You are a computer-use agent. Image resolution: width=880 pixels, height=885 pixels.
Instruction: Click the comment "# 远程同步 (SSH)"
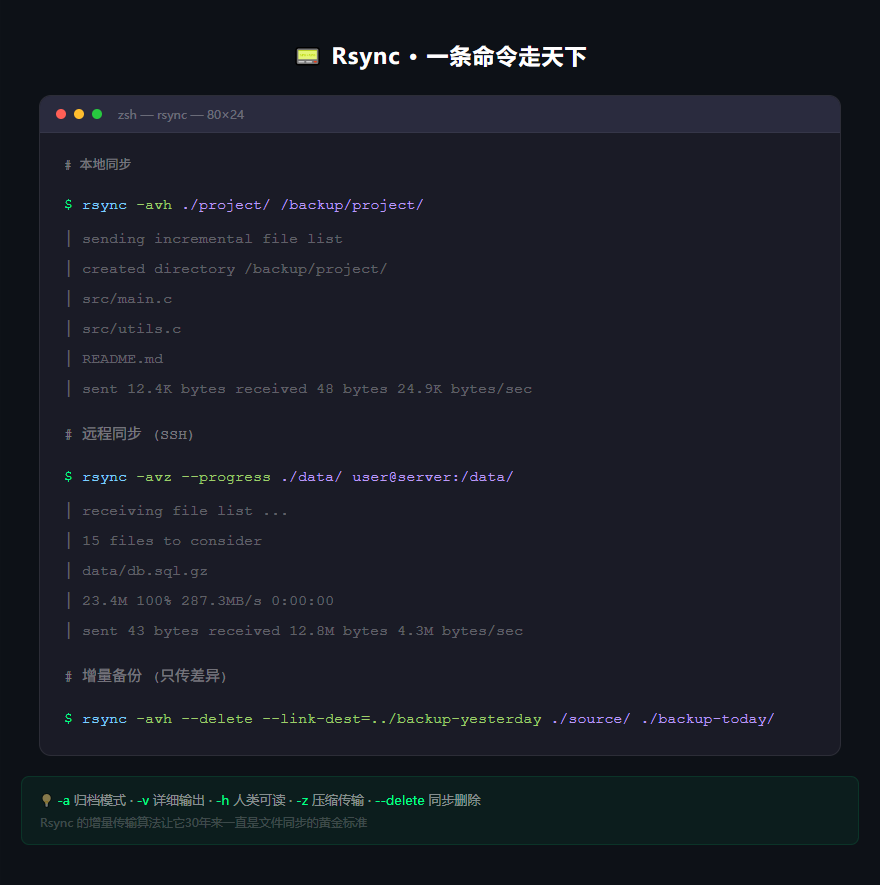coord(129,434)
